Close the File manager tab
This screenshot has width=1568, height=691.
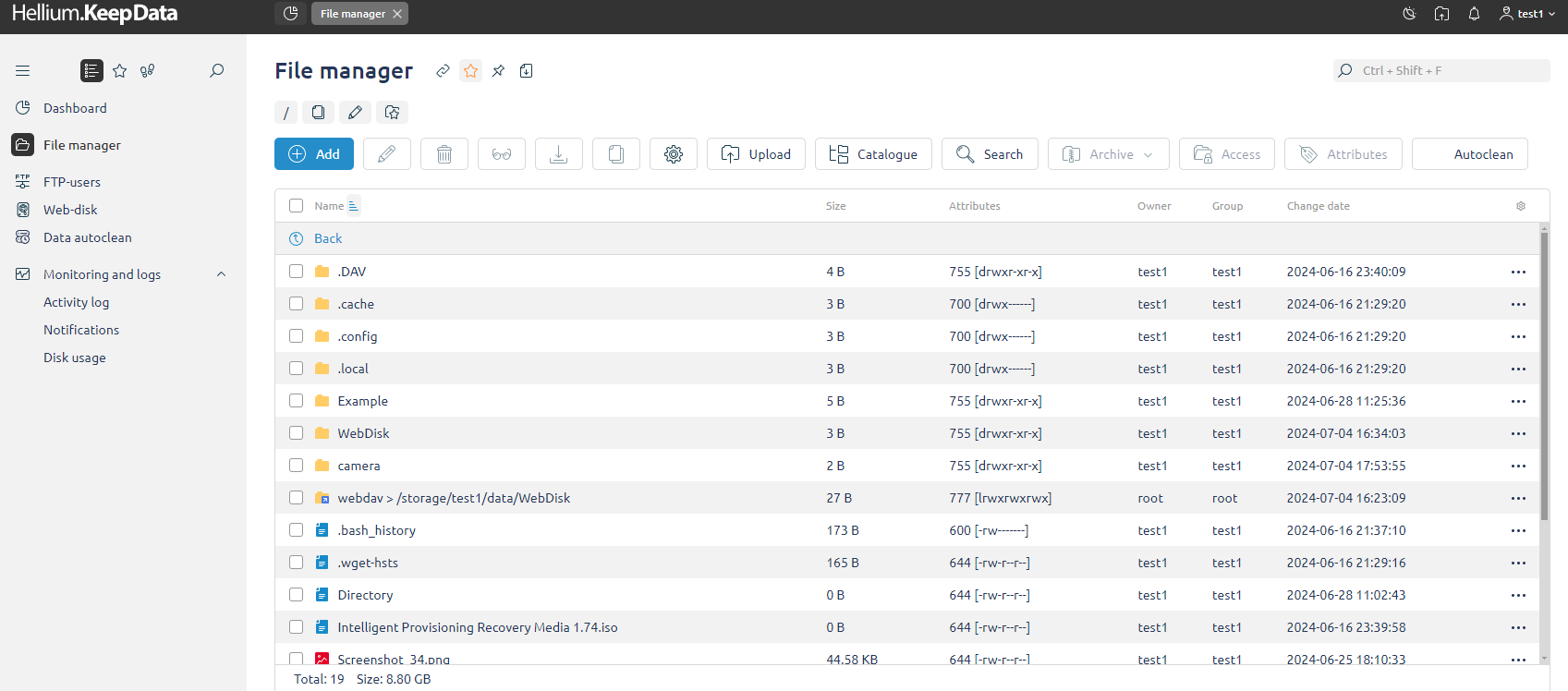[397, 14]
